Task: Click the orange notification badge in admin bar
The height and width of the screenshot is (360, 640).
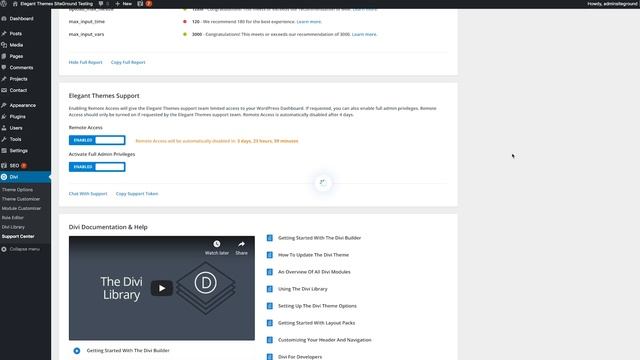Action: coord(149,4)
